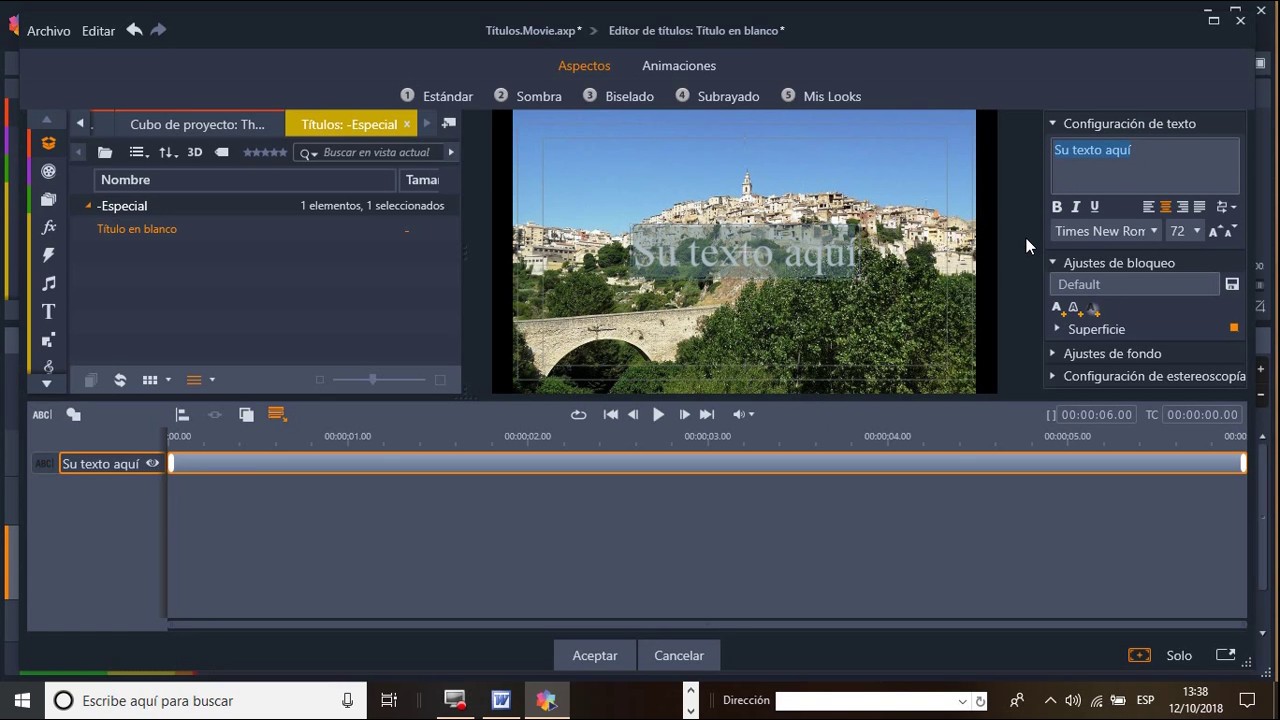1280x720 pixels.
Task: Click the folder browse icon in library toolbar
Action: click(x=105, y=152)
